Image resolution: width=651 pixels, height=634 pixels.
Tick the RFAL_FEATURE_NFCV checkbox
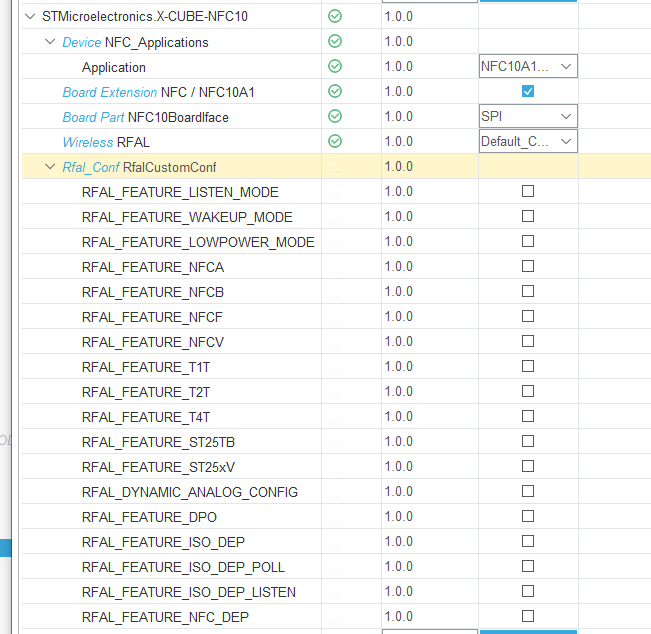pos(528,341)
